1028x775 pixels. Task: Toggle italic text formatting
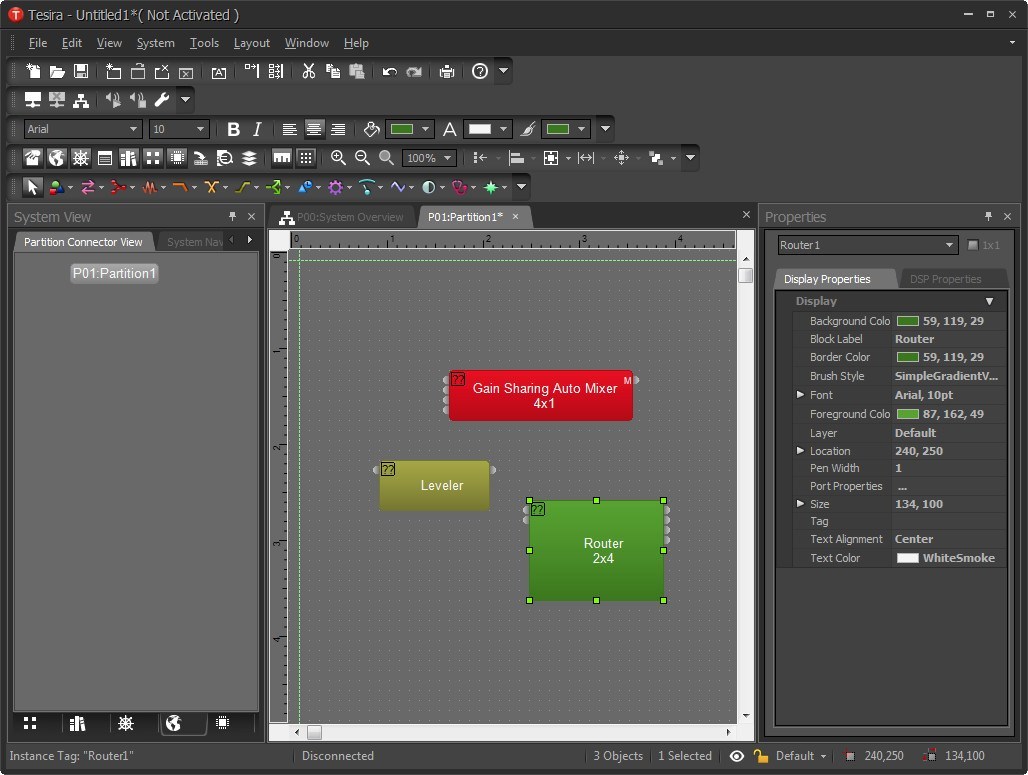click(257, 129)
